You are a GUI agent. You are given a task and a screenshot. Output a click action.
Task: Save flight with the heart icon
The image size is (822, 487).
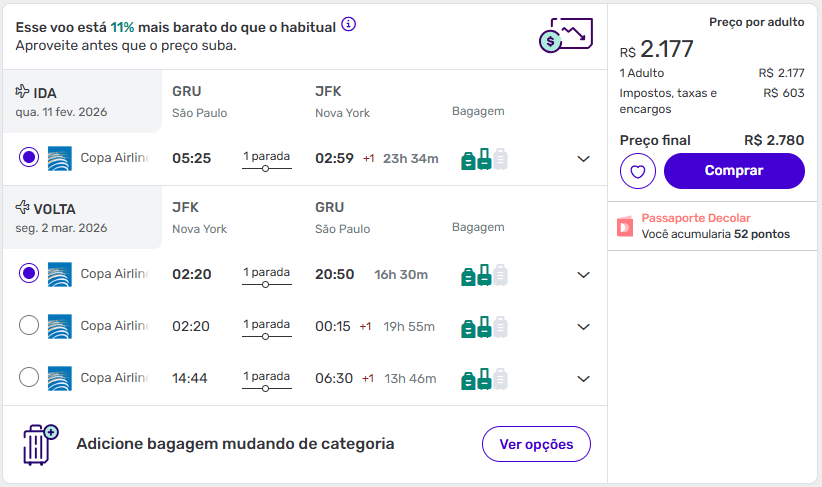pyautogui.click(x=638, y=171)
